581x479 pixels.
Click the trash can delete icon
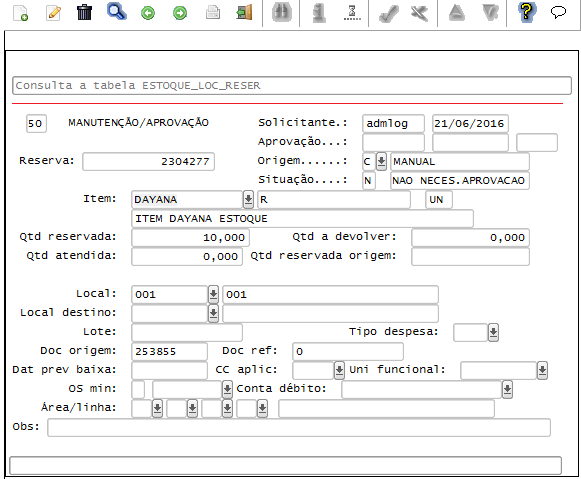coord(84,12)
